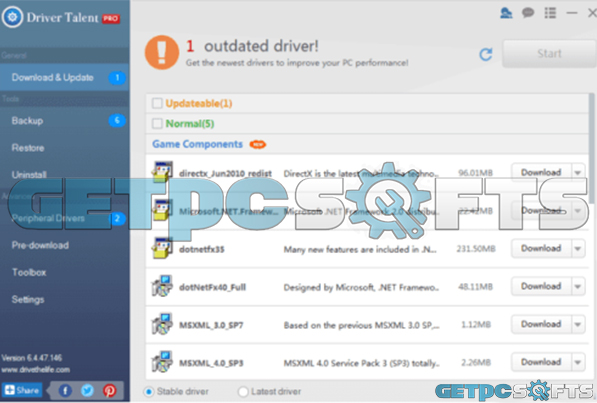Open the feedback chat bubble icon
597x403 pixels.
[x=528, y=13]
